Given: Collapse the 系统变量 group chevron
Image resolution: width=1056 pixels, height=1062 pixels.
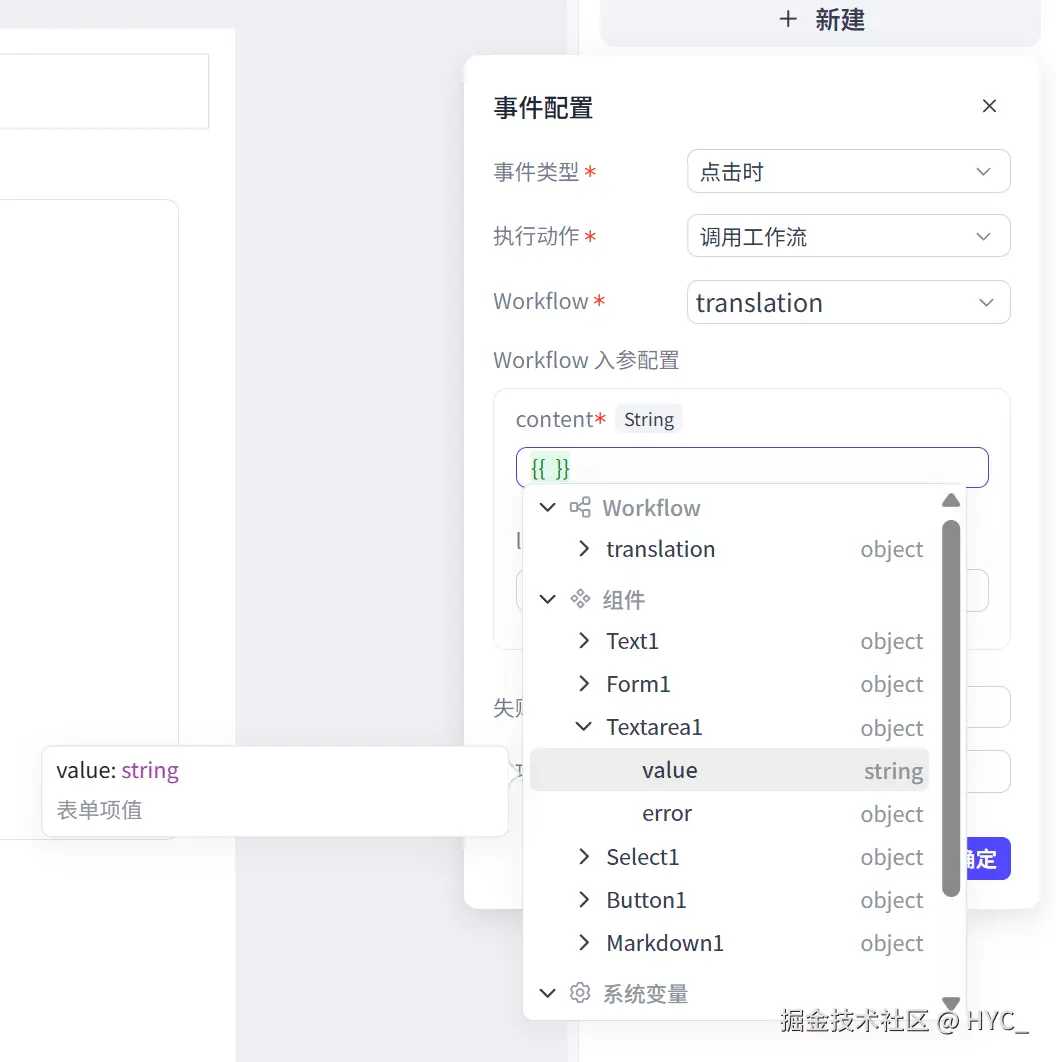Looking at the screenshot, I should coord(547,994).
